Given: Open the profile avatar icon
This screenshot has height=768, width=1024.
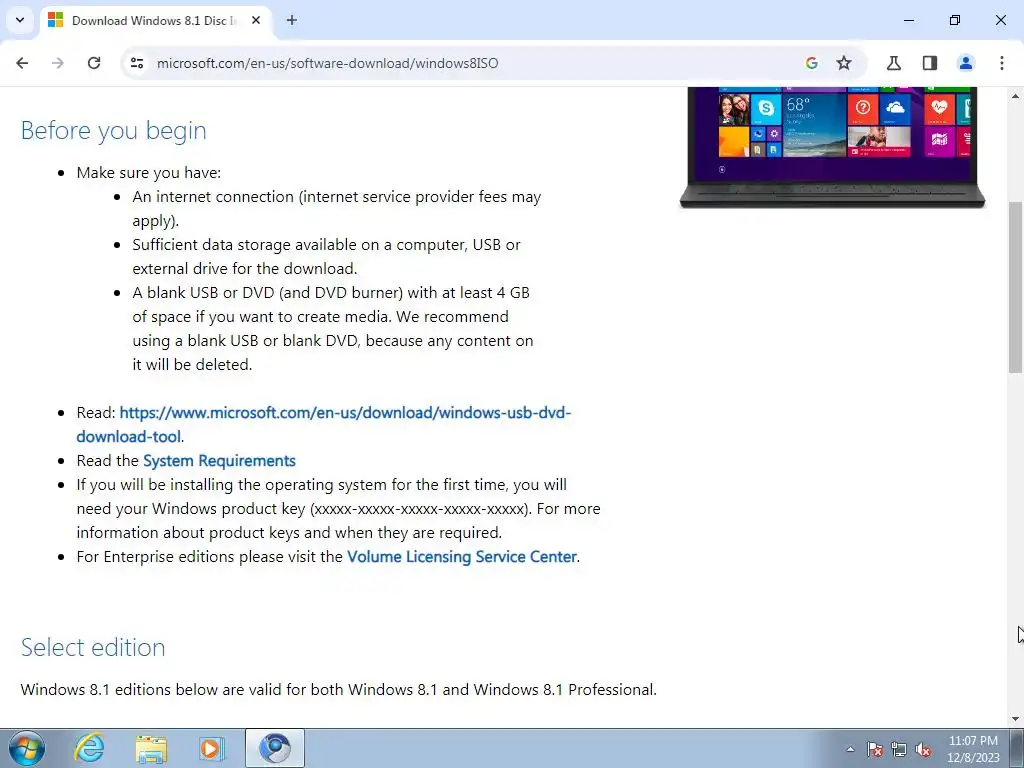Looking at the screenshot, I should tap(965, 63).
